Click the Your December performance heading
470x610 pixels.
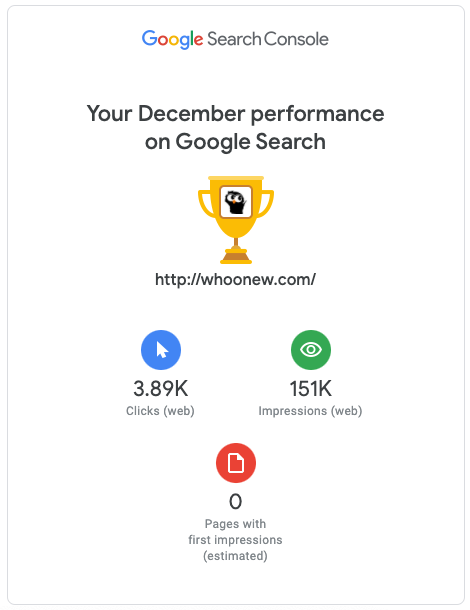tap(235, 114)
